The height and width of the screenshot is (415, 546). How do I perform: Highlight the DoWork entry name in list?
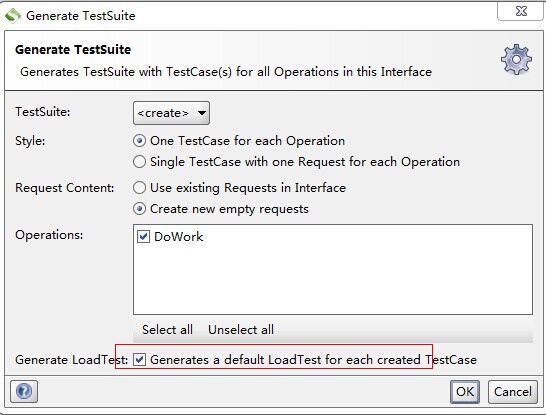179,237
